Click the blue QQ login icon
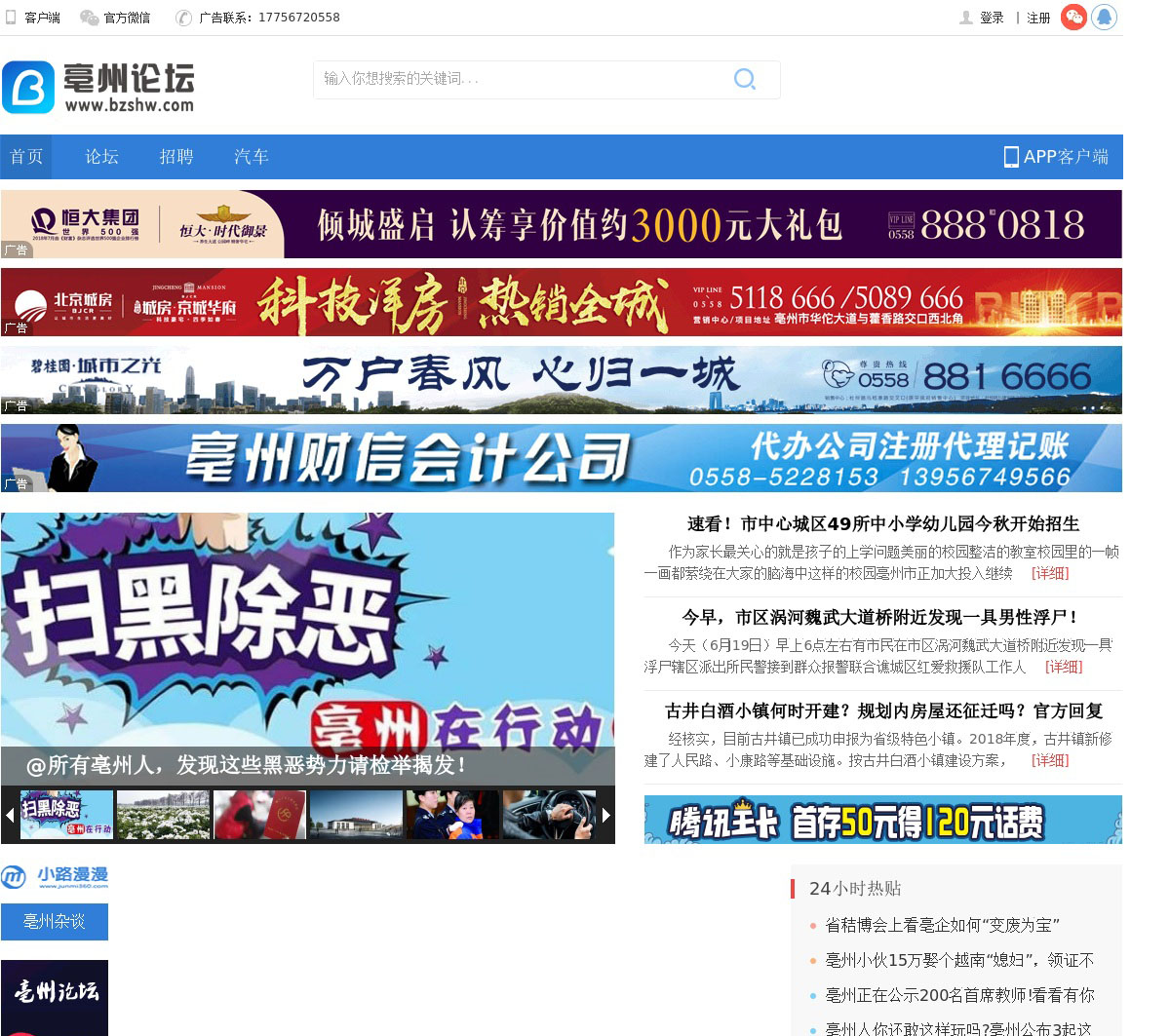 pyautogui.click(x=1104, y=17)
